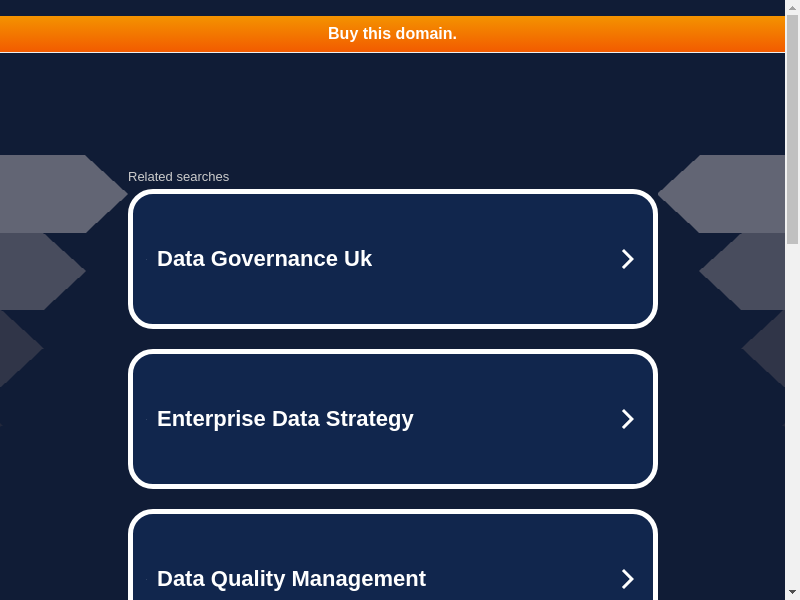Click the empty scrollbar track below the thumb
The width and height of the screenshot is (800, 600).
792,420
